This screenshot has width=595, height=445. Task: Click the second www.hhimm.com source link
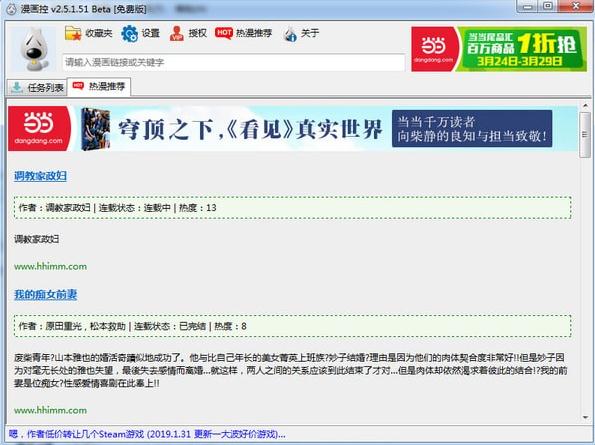click(50, 410)
